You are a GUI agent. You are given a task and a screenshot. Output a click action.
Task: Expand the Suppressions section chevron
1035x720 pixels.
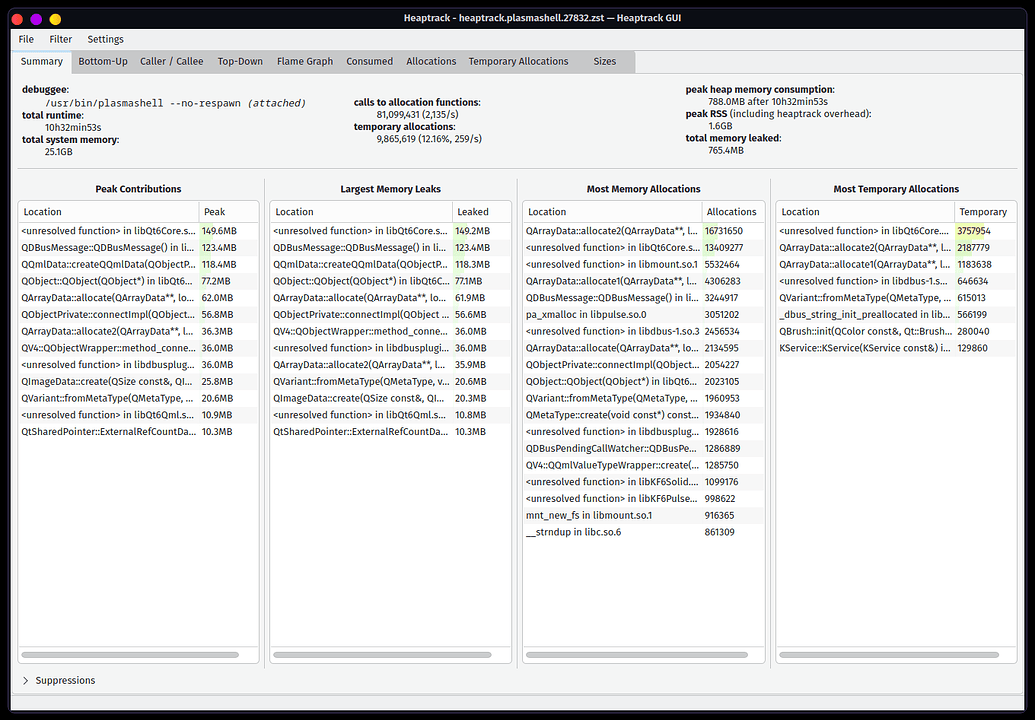point(25,680)
